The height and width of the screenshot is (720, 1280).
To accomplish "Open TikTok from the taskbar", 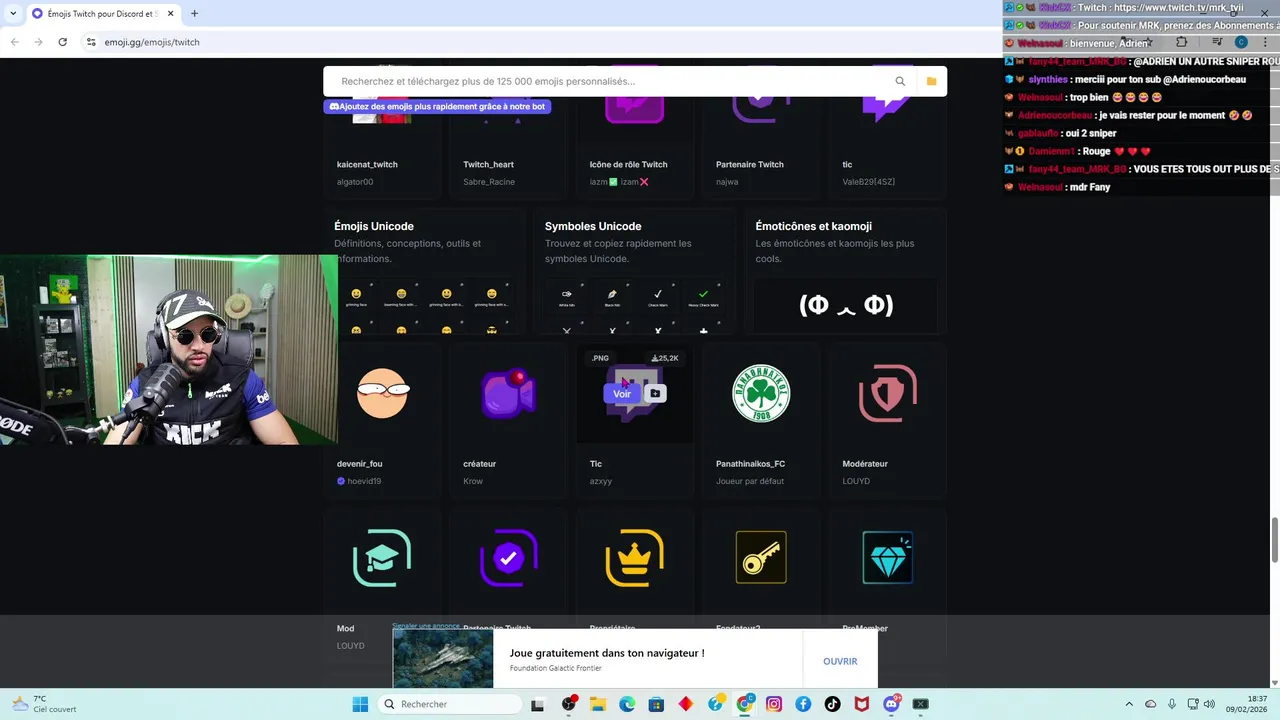I will click(x=832, y=704).
